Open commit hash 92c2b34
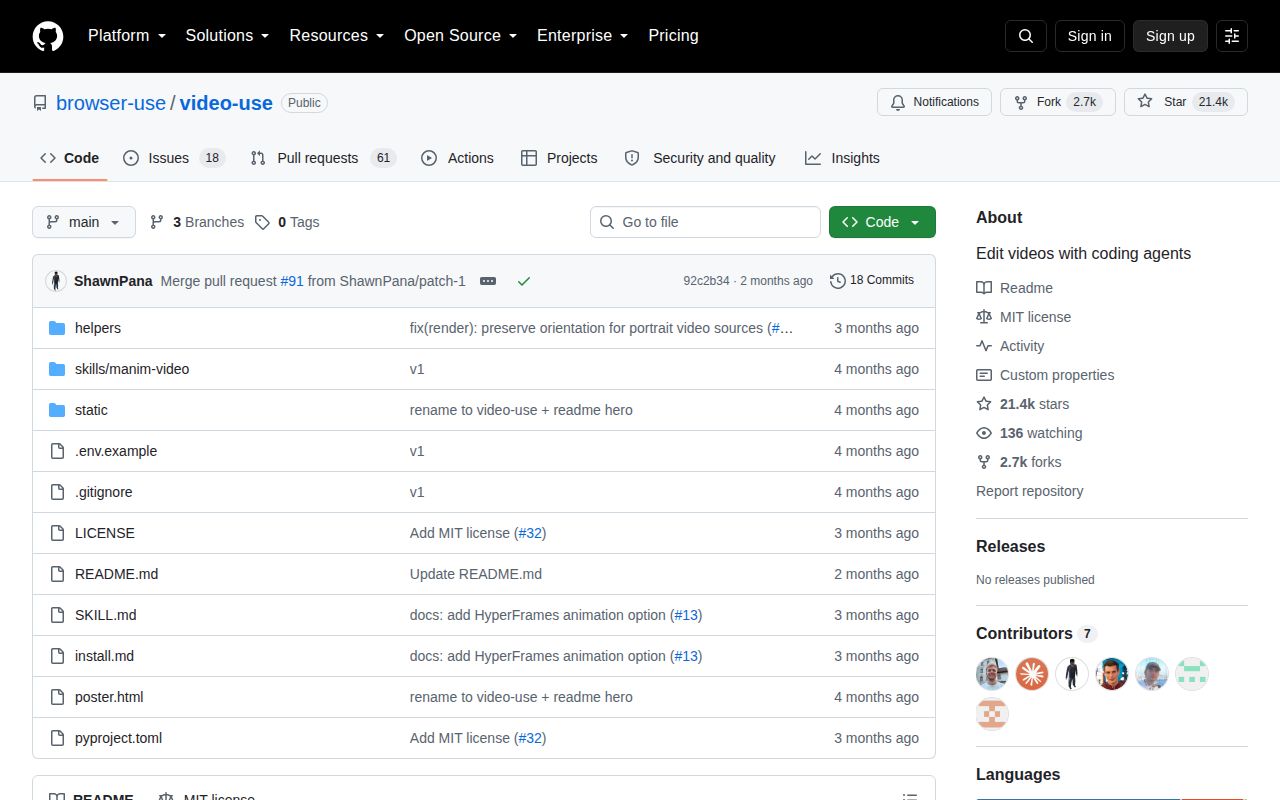Image resolution: width=1280 pixels, height=800 pixels. (706, 281)
